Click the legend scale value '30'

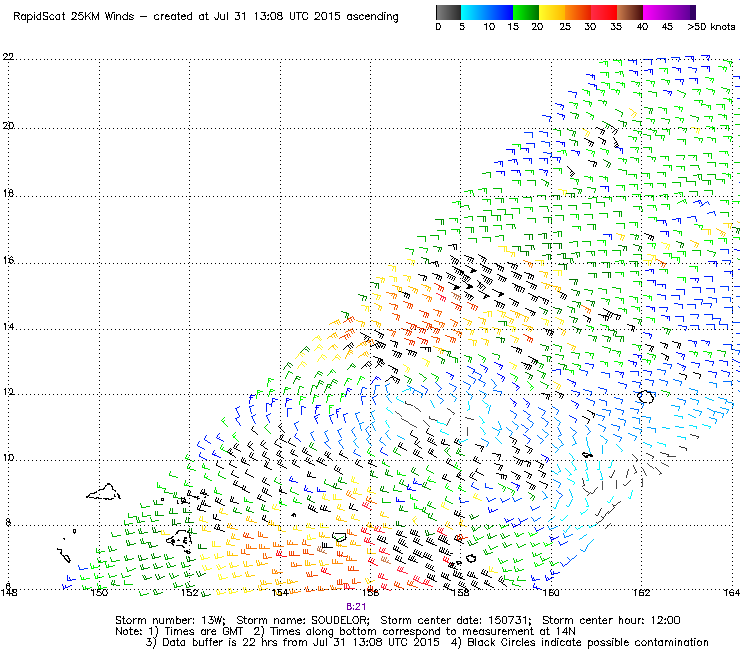click(590, 27)
